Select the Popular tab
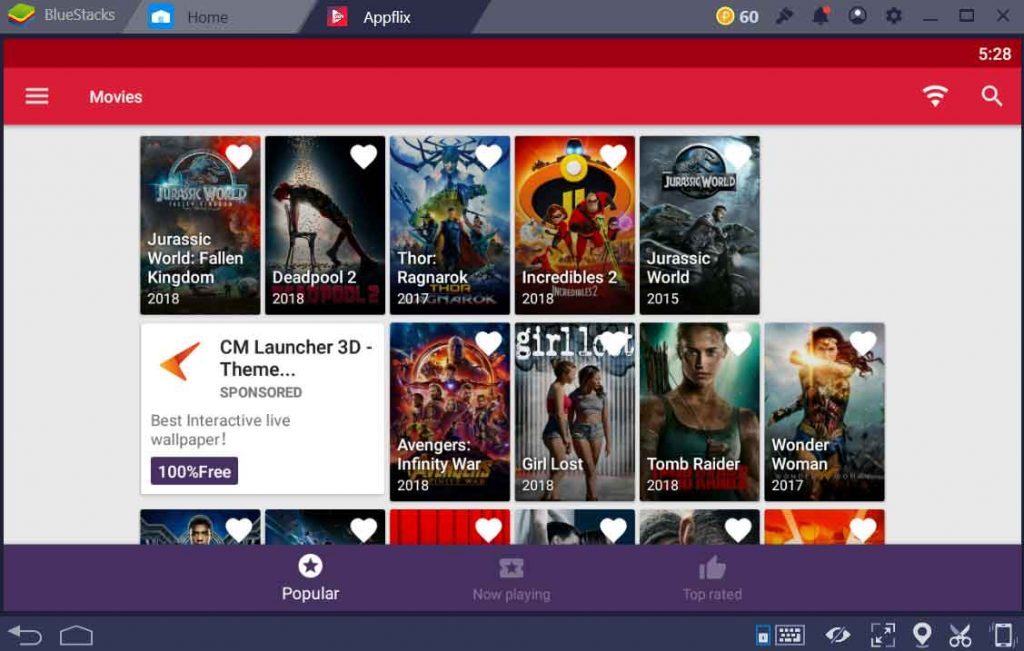 pyautogui.click(x=310, y=578)
